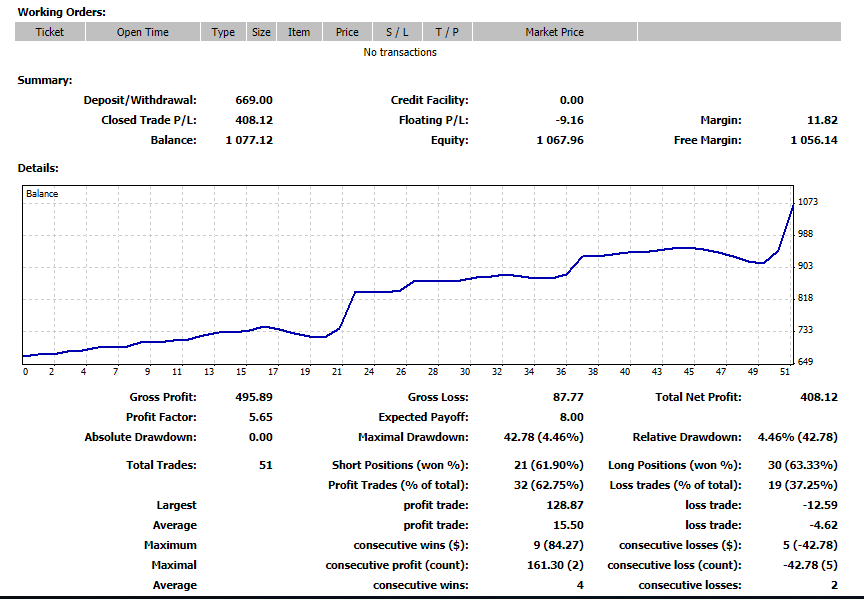Sort by the Market Price column header
This screenshot has height=599, width=864.
tap(554, 32)
